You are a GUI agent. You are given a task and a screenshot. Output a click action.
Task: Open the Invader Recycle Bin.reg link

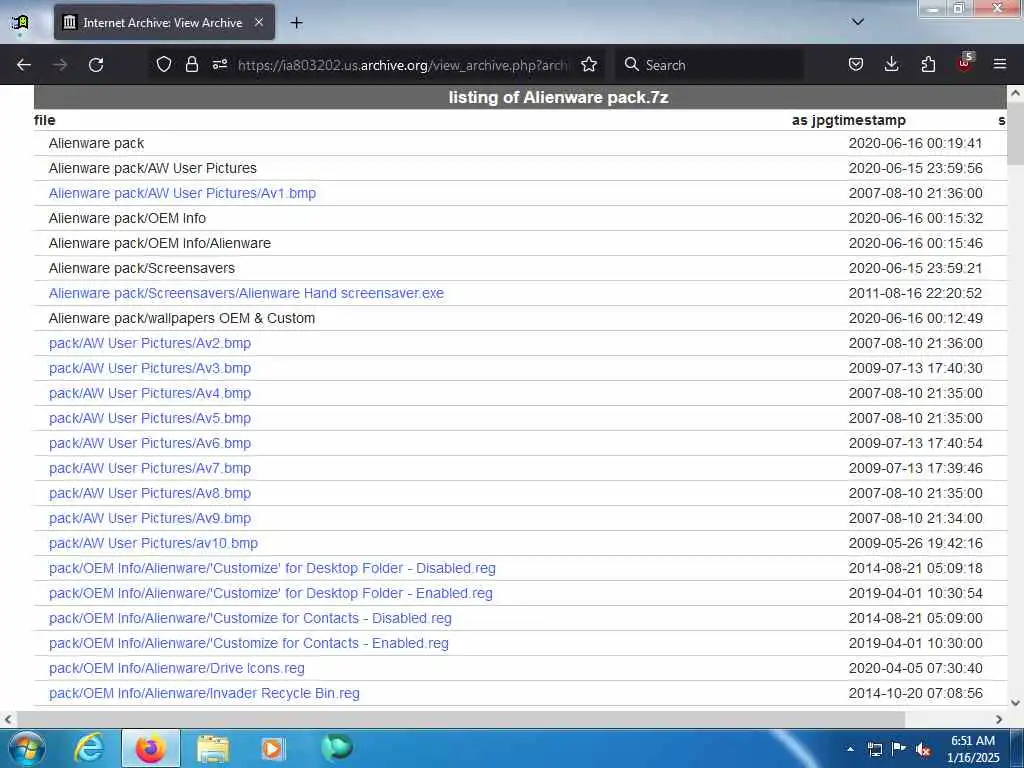click(x=204, y=694)
